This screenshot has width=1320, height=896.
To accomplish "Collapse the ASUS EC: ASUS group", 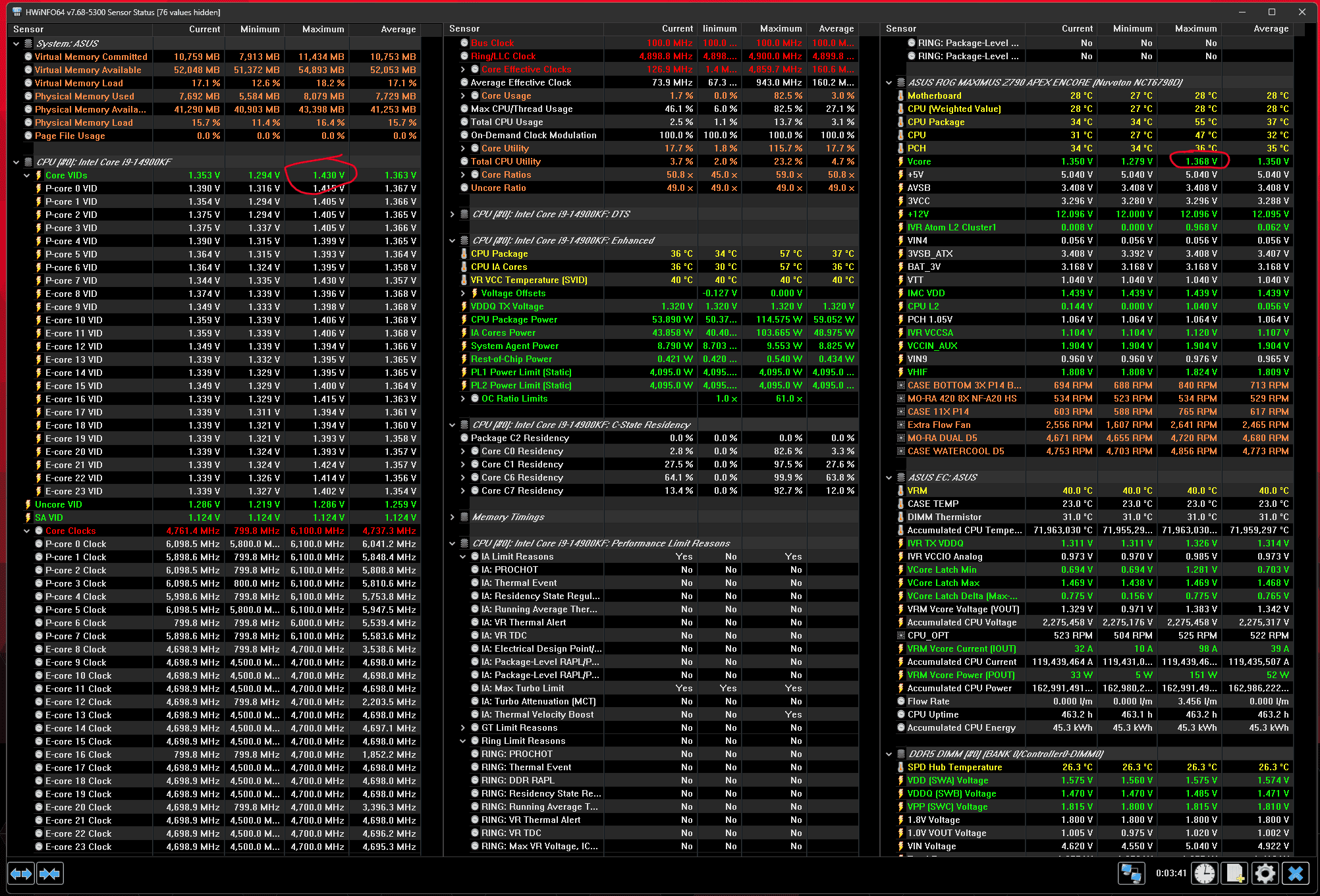I will point(889,477).
